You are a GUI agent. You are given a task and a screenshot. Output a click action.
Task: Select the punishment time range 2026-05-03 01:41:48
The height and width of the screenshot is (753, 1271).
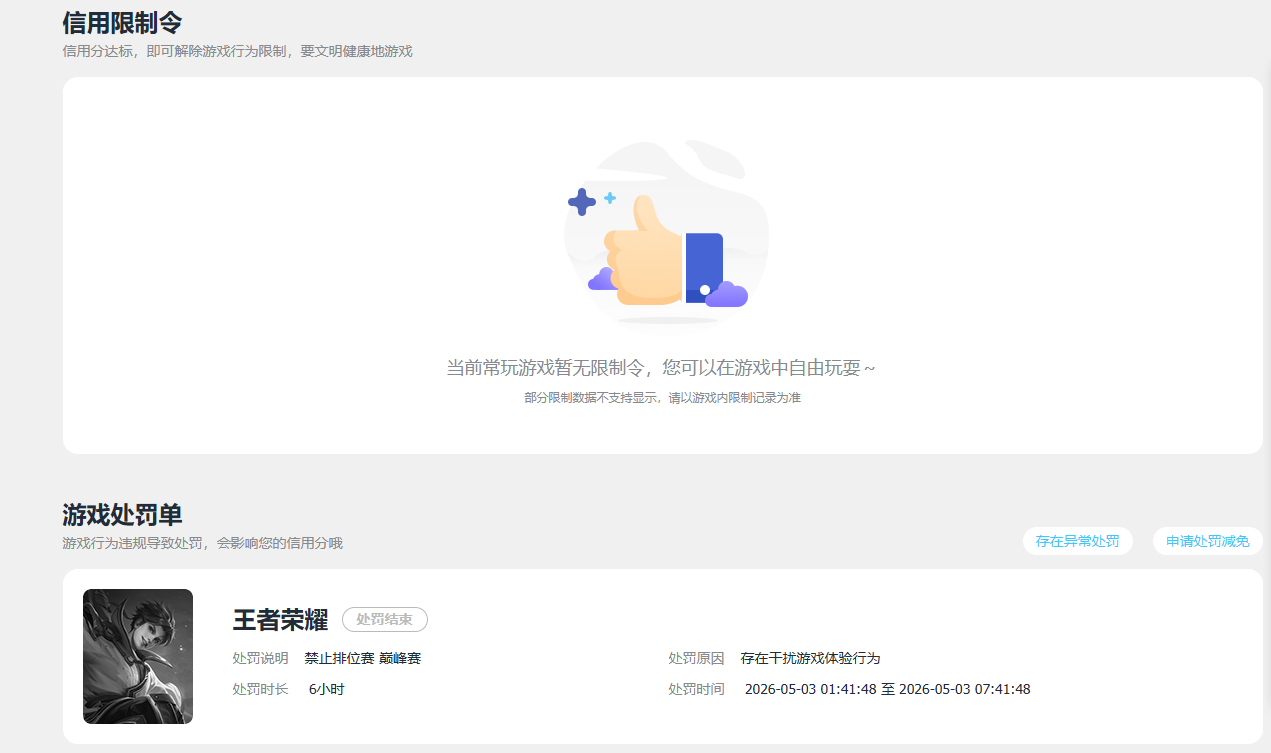coord(811,689)
